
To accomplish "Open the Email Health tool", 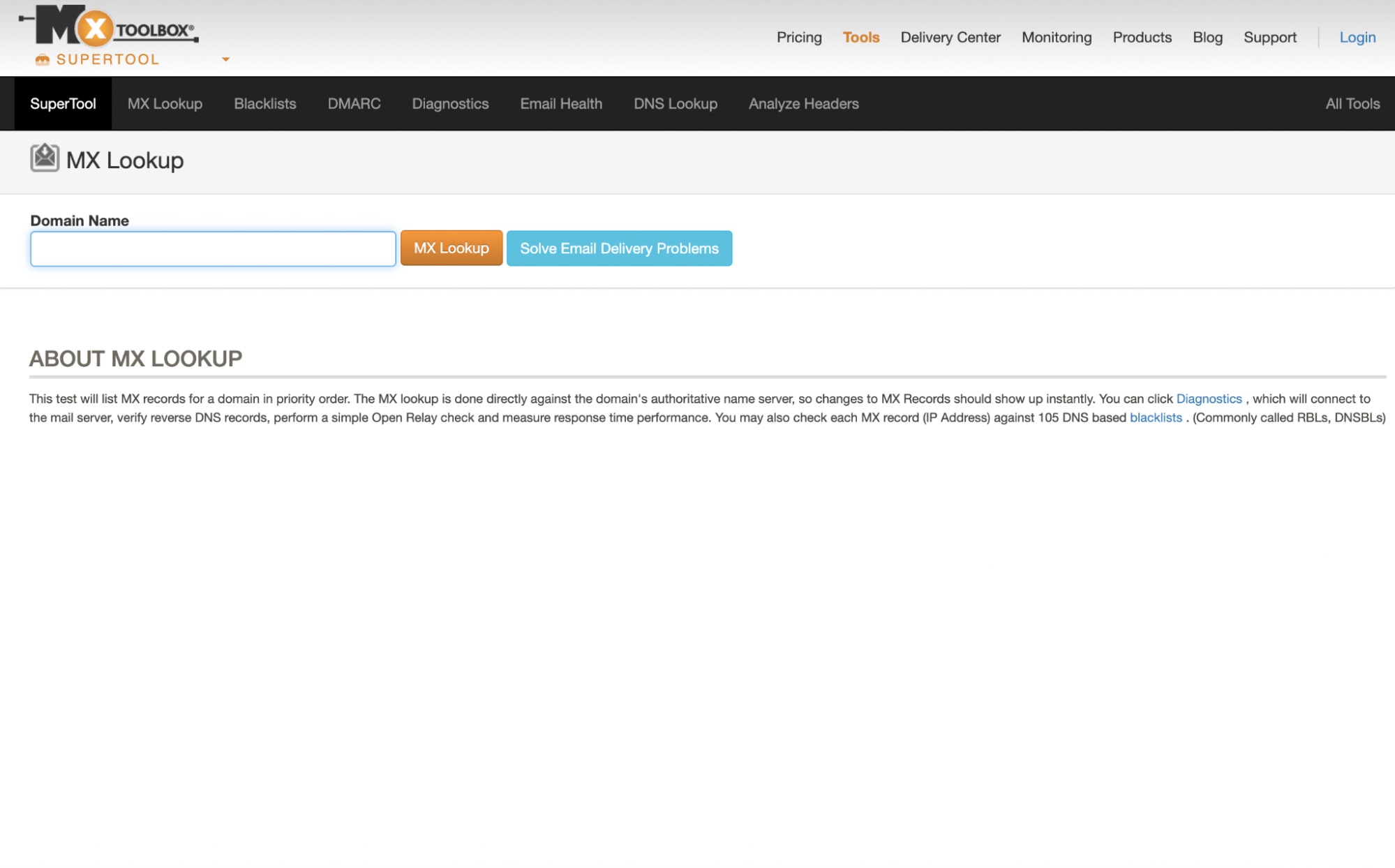I will tap(560, 103).
